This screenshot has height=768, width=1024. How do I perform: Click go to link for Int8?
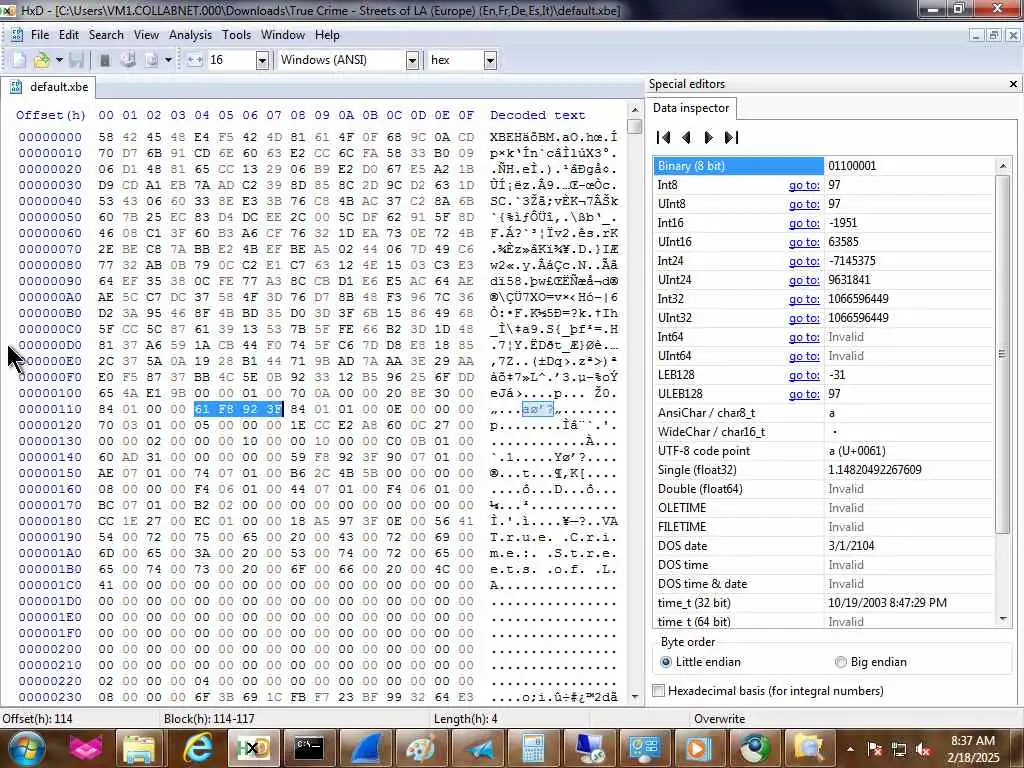(x=804, y=185)
